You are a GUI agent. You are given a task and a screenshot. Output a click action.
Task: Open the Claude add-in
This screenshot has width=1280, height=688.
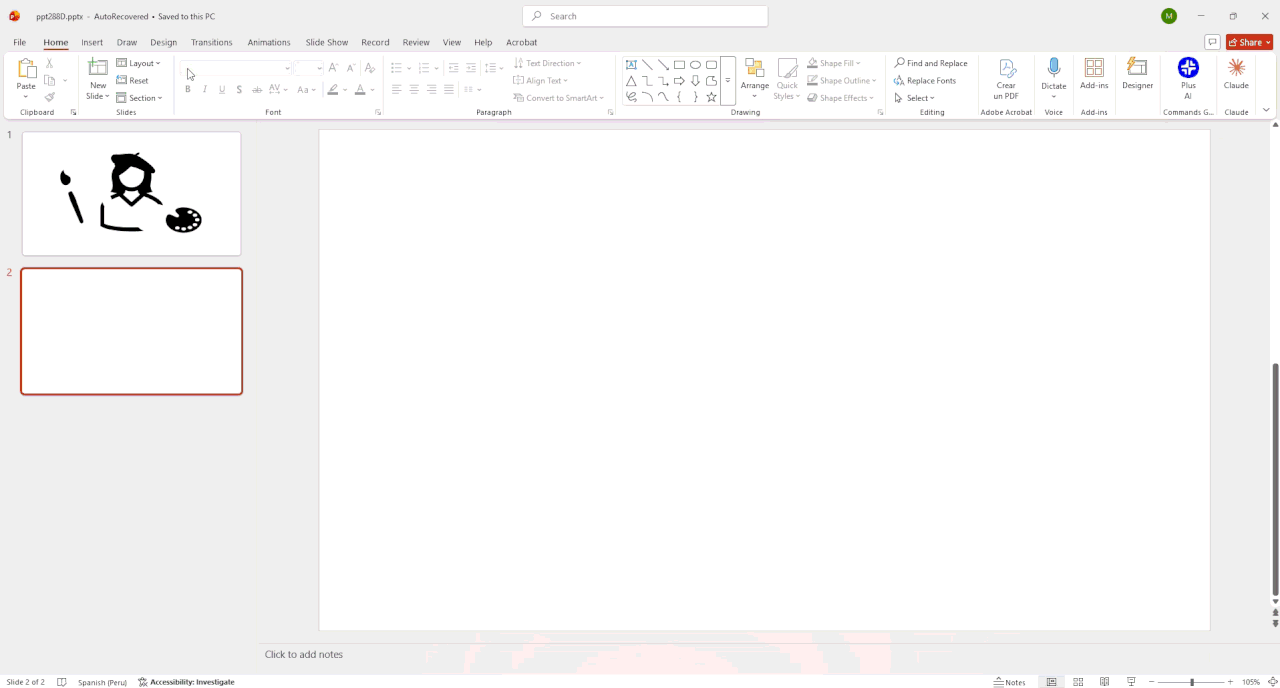click(x=1237, y=74)
